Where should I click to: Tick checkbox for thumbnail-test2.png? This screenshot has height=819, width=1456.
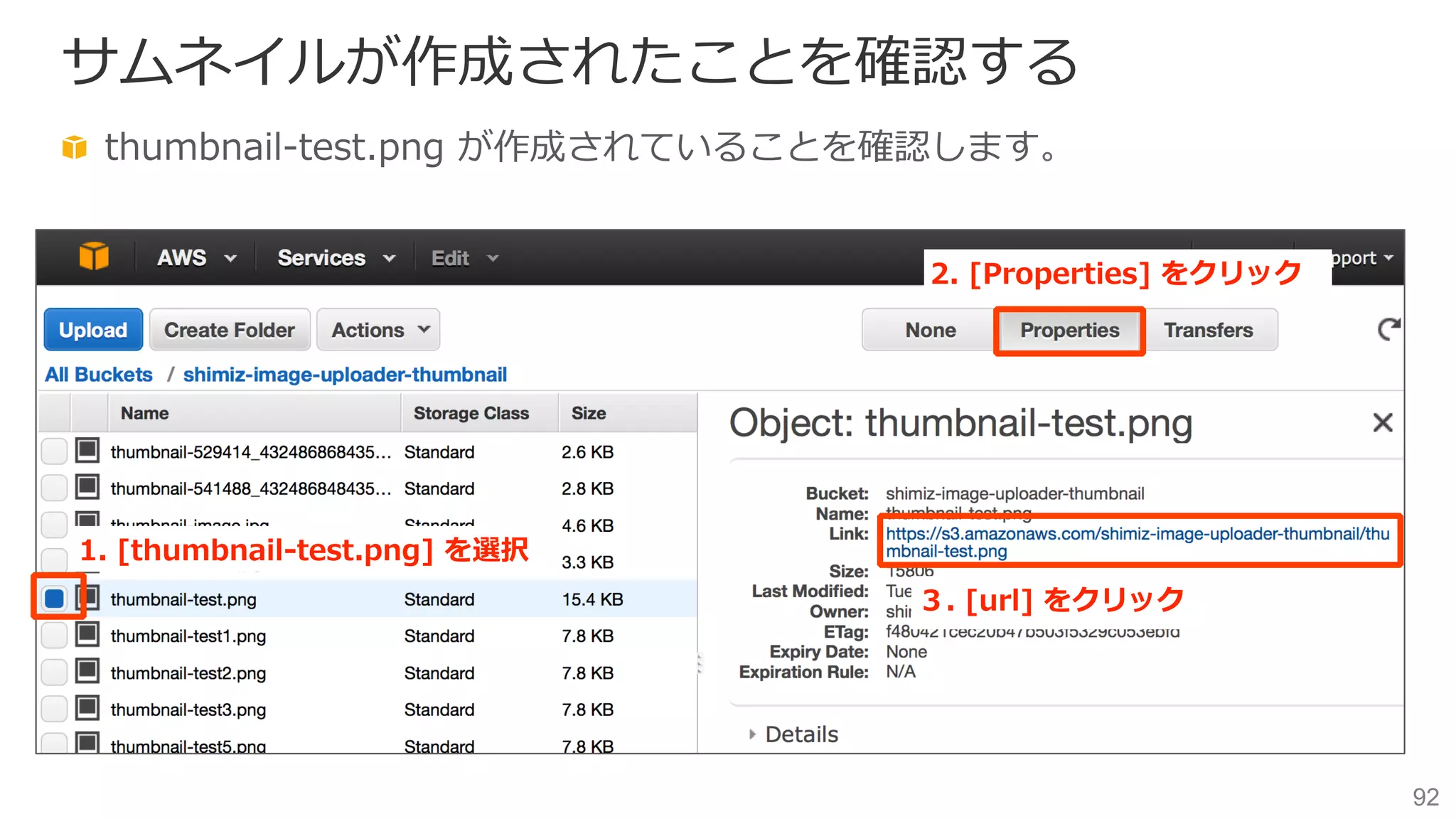(x=54, y=672)
